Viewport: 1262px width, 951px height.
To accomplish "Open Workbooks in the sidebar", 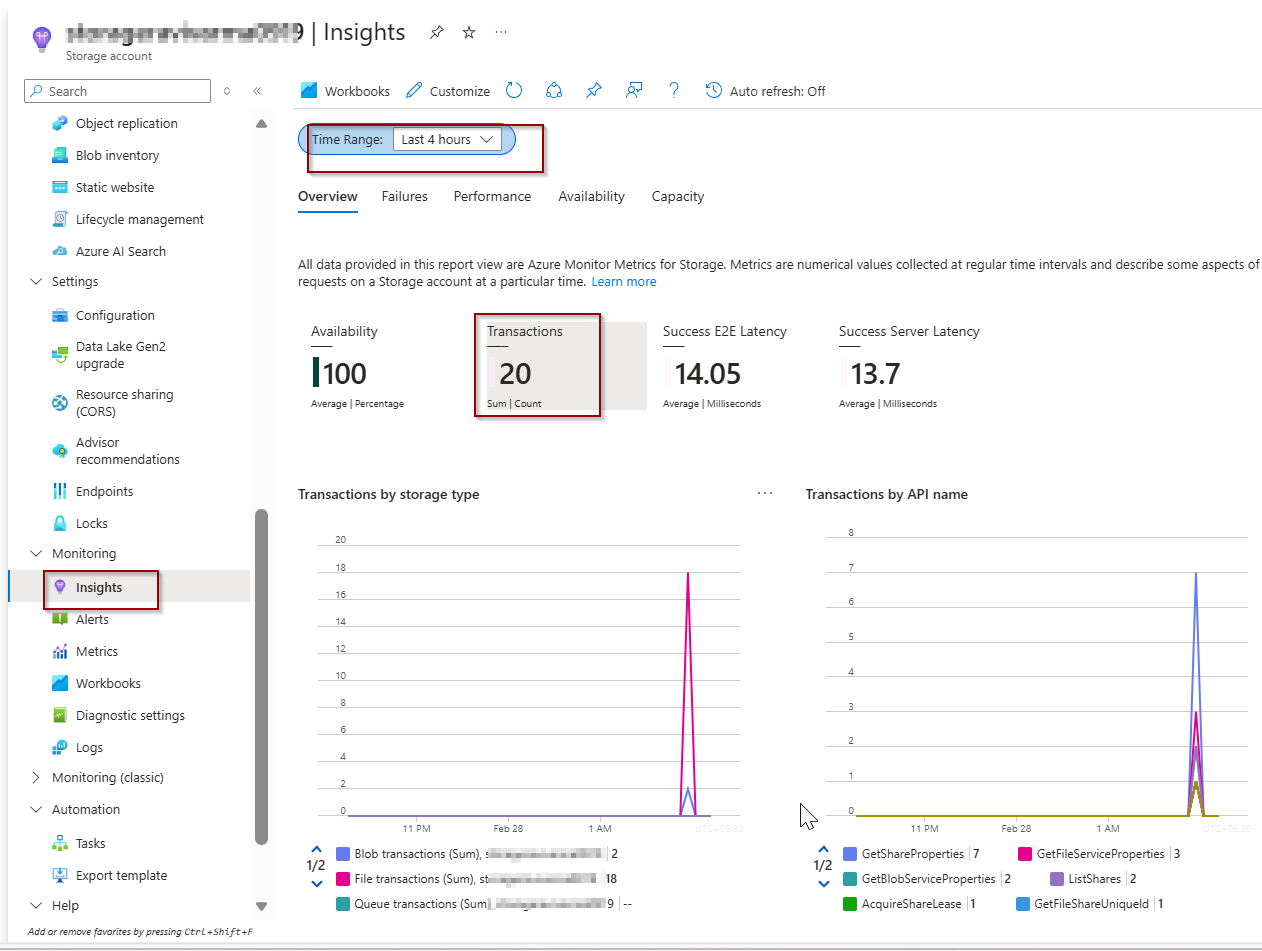I will [108, 684].
